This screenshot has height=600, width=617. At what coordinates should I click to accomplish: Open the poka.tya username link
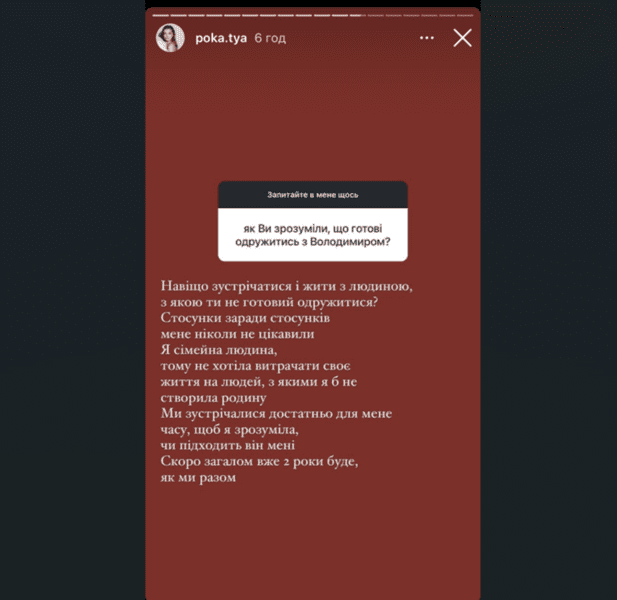221,38
